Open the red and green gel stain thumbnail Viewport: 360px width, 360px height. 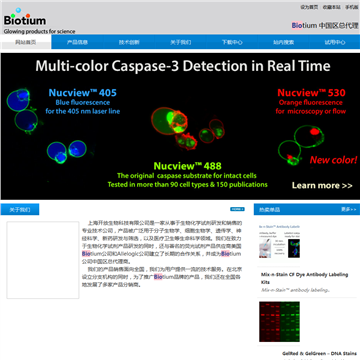point(279,322)
